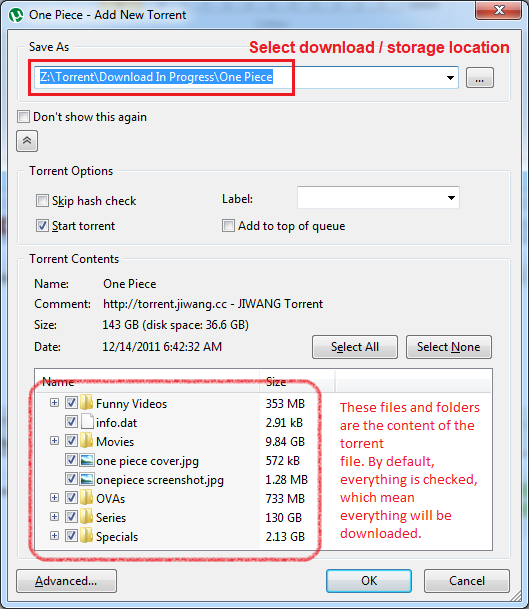Viewport: 529px width, 609px height.
Task: Click the uTorrent logo in title bar
Action: [x=16, y=15]
